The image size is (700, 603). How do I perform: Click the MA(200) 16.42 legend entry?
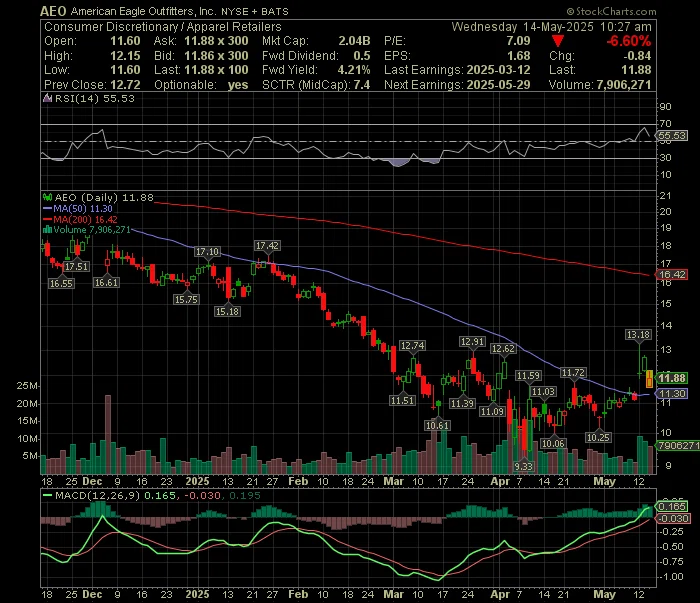coord(85,220)
